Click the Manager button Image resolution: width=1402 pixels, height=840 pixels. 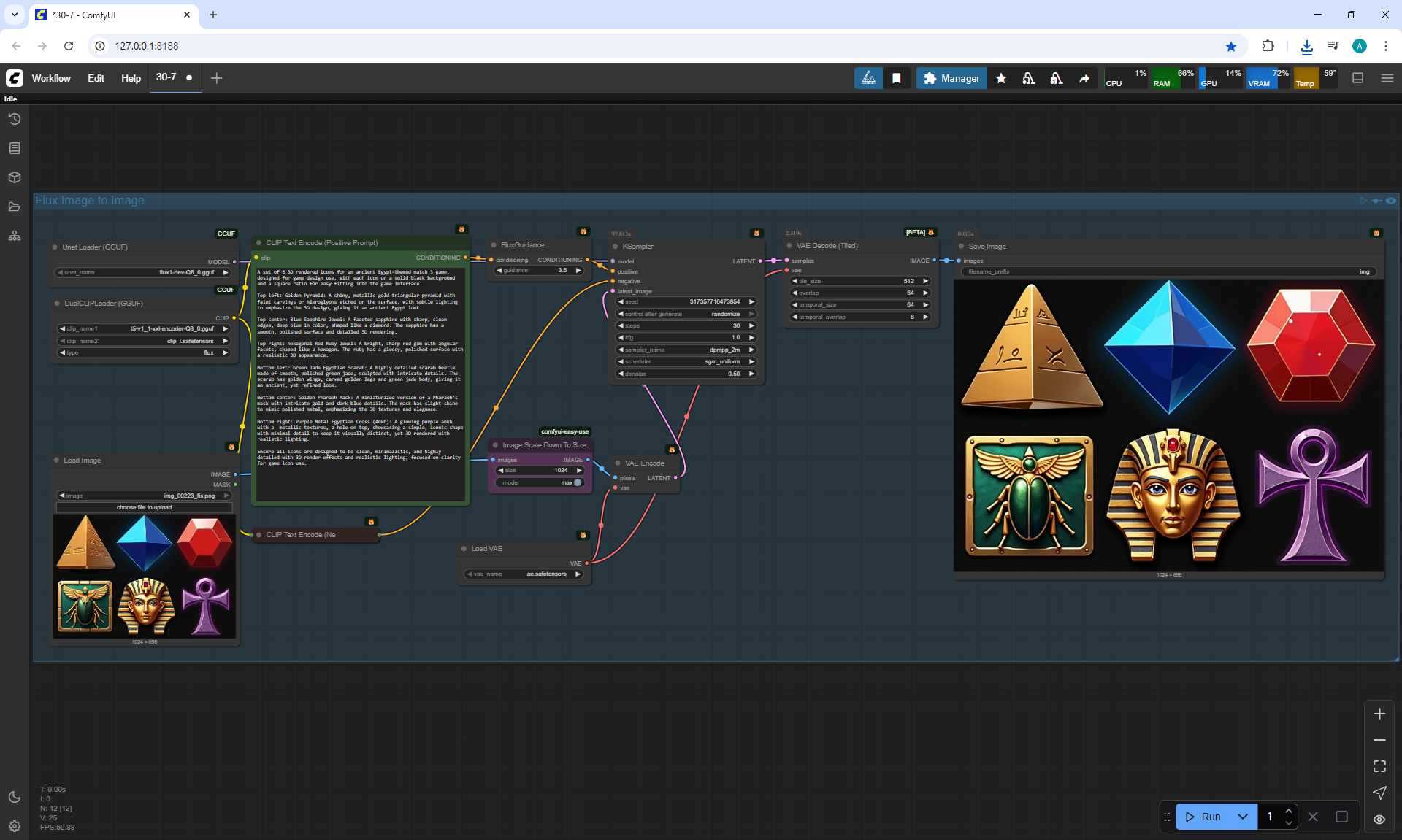point(951,78)
